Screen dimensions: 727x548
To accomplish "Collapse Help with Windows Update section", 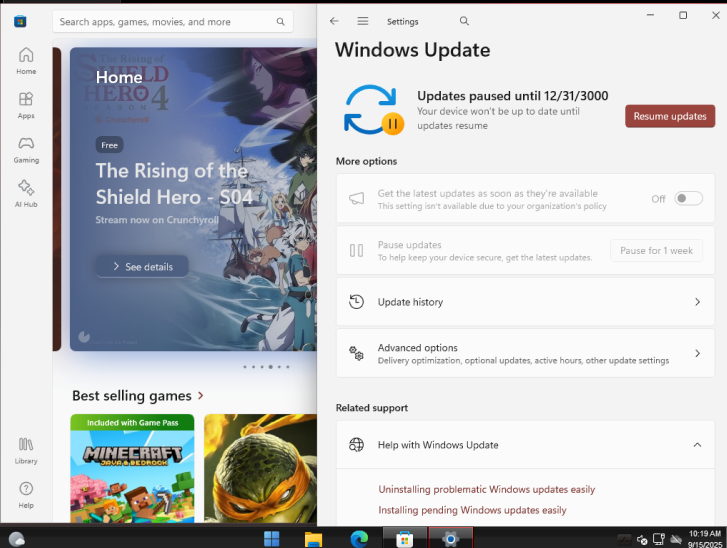I will tap(697, 445).
